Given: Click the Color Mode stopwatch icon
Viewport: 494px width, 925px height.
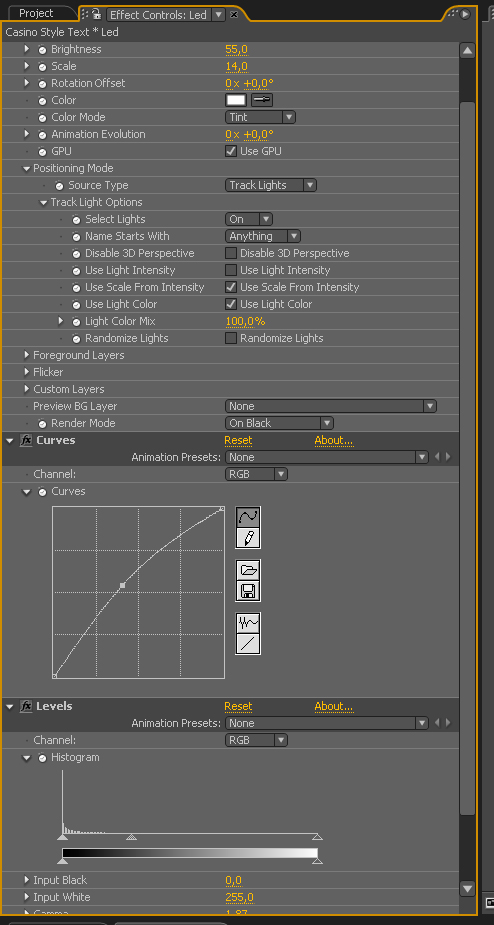Looking at the screenshot, I should tap(42, 117).
